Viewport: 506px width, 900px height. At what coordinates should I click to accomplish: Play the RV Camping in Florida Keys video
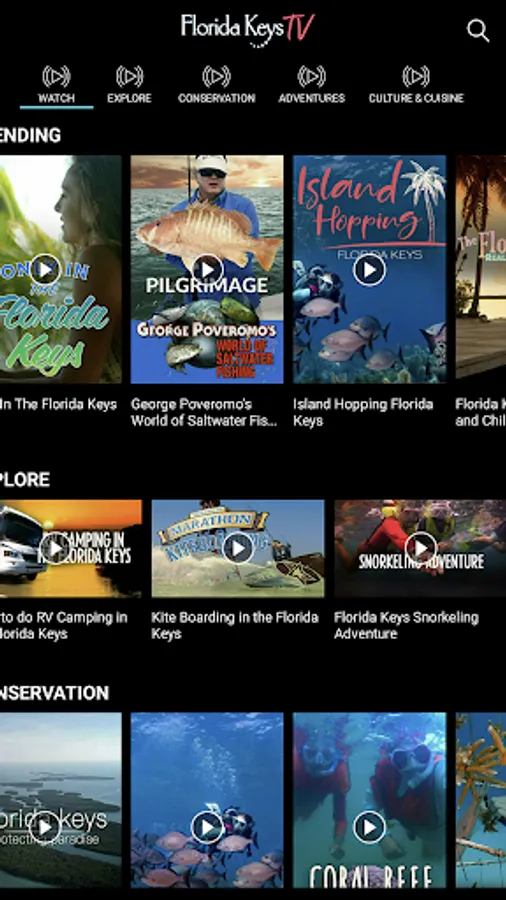[x=55, y=548]
